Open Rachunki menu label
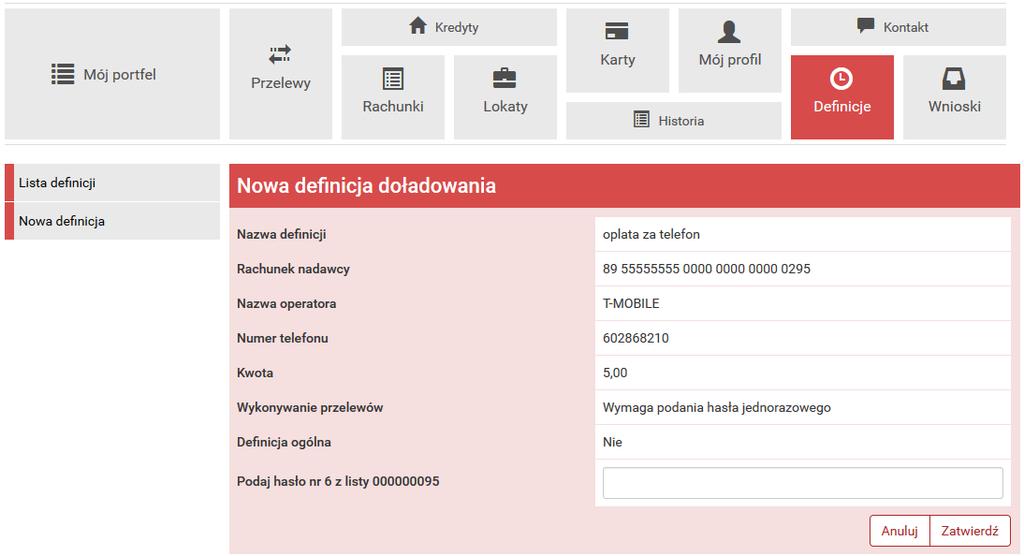 (x=393, y=106)
